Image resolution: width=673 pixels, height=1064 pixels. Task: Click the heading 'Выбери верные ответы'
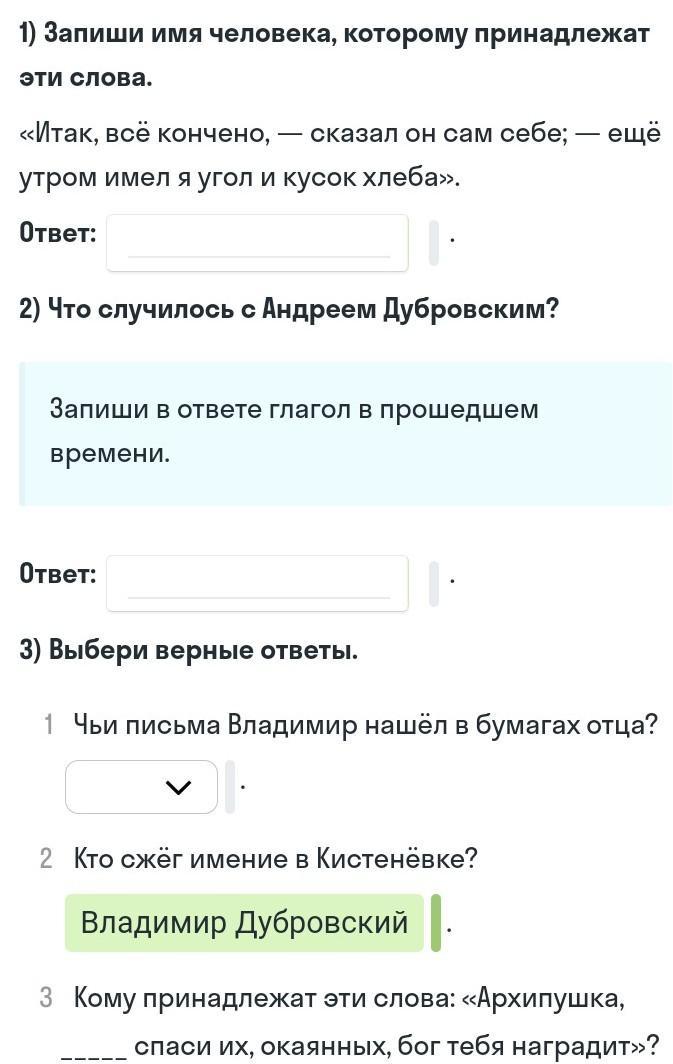(x=188, y=650)
